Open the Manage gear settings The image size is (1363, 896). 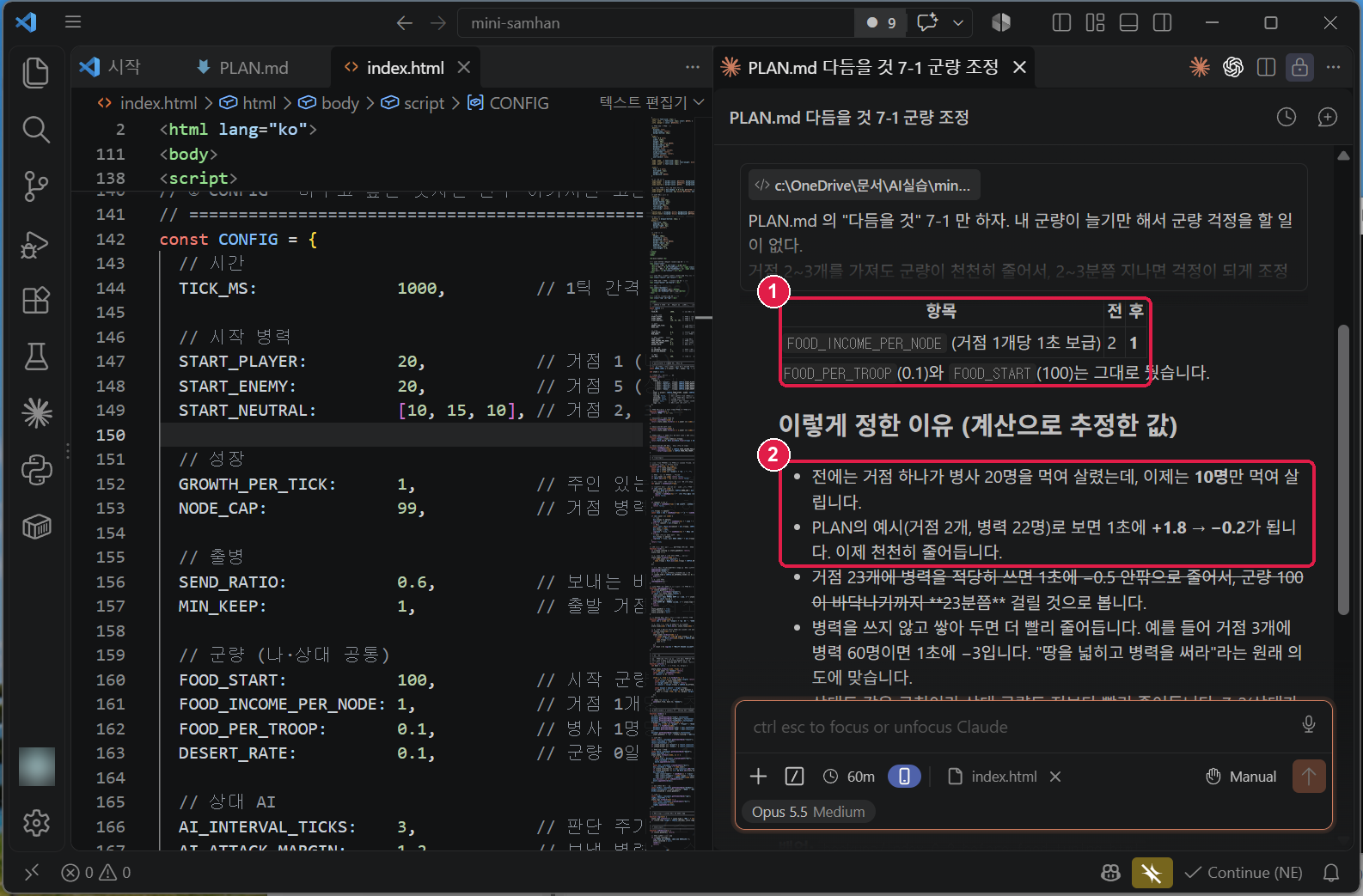pos(36,823)
